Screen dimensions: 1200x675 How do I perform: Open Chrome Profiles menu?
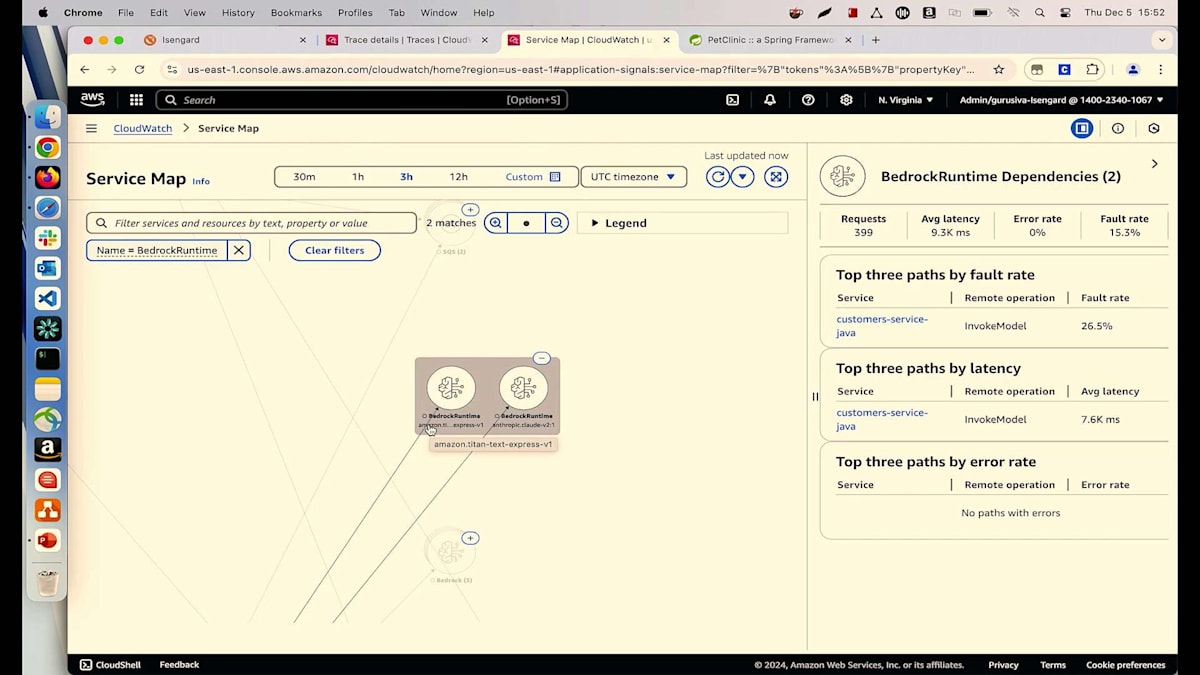click(355, 13)
